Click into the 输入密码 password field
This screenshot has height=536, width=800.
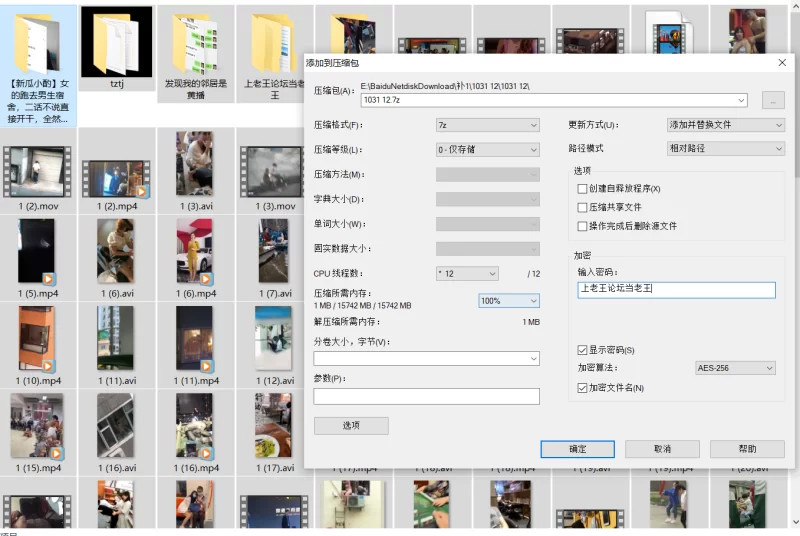pos(676,289)
